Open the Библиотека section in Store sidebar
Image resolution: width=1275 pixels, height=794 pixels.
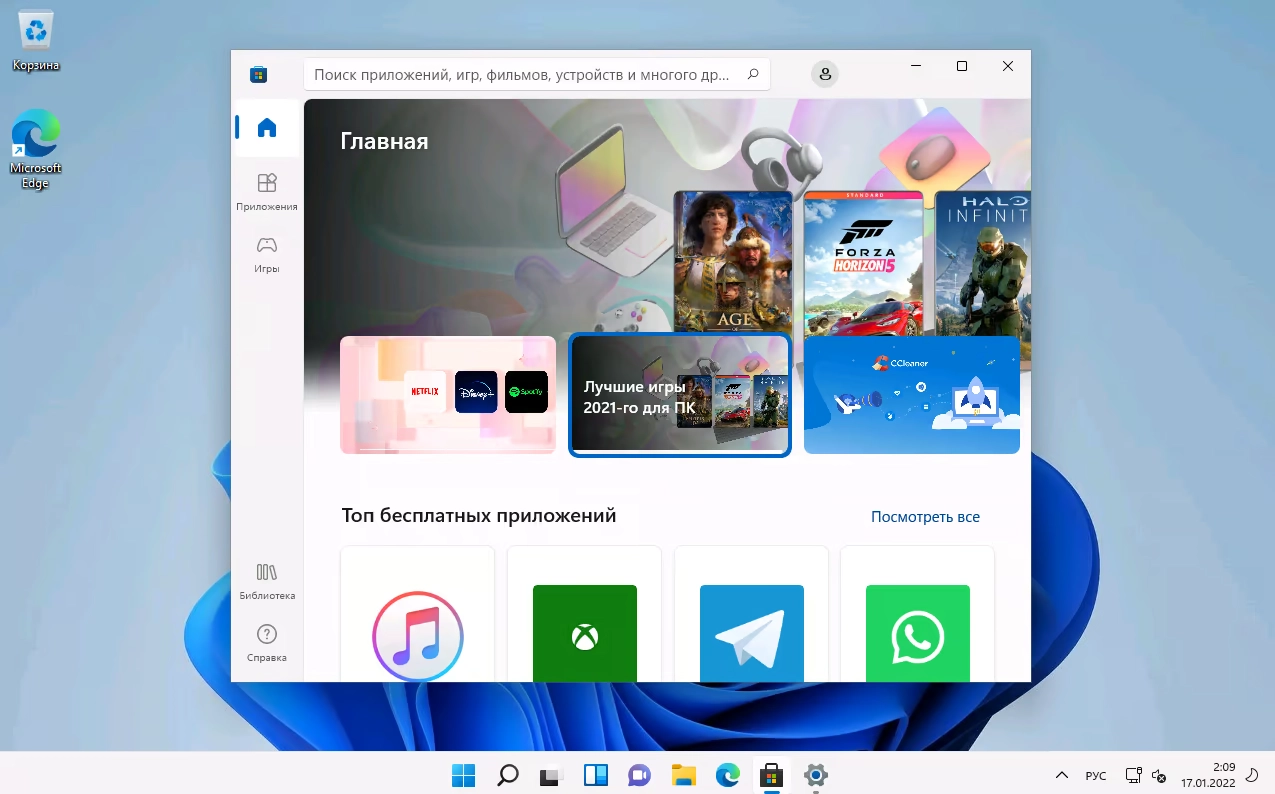[266, 581]
